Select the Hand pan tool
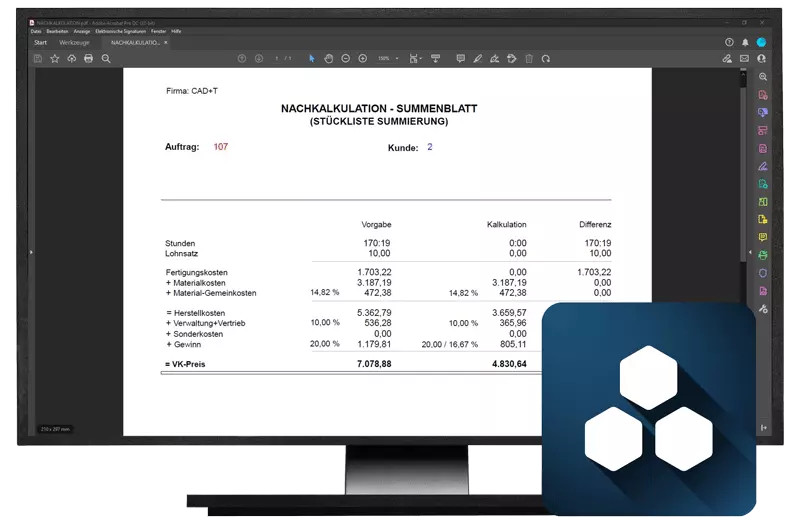Viewport: 800px width, 530px height. (329, 59)
